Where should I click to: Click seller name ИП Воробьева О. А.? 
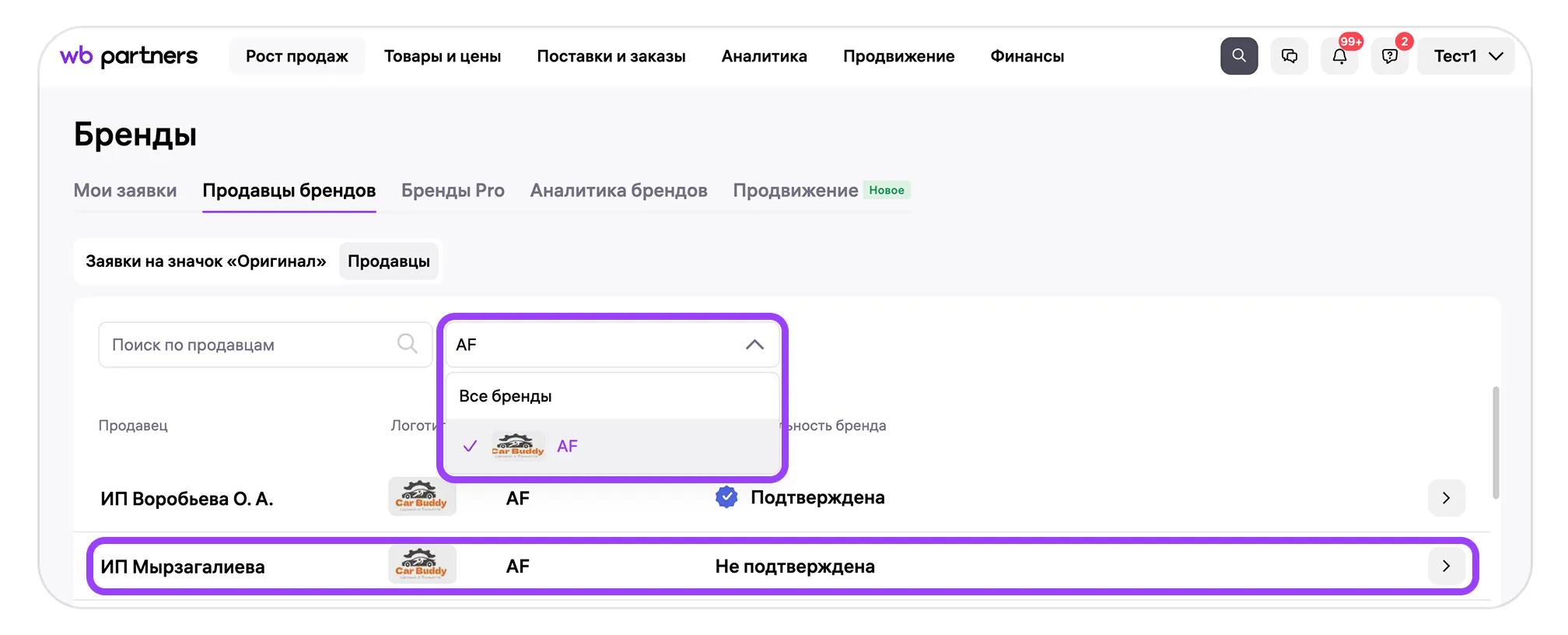[x=187, y=499]
